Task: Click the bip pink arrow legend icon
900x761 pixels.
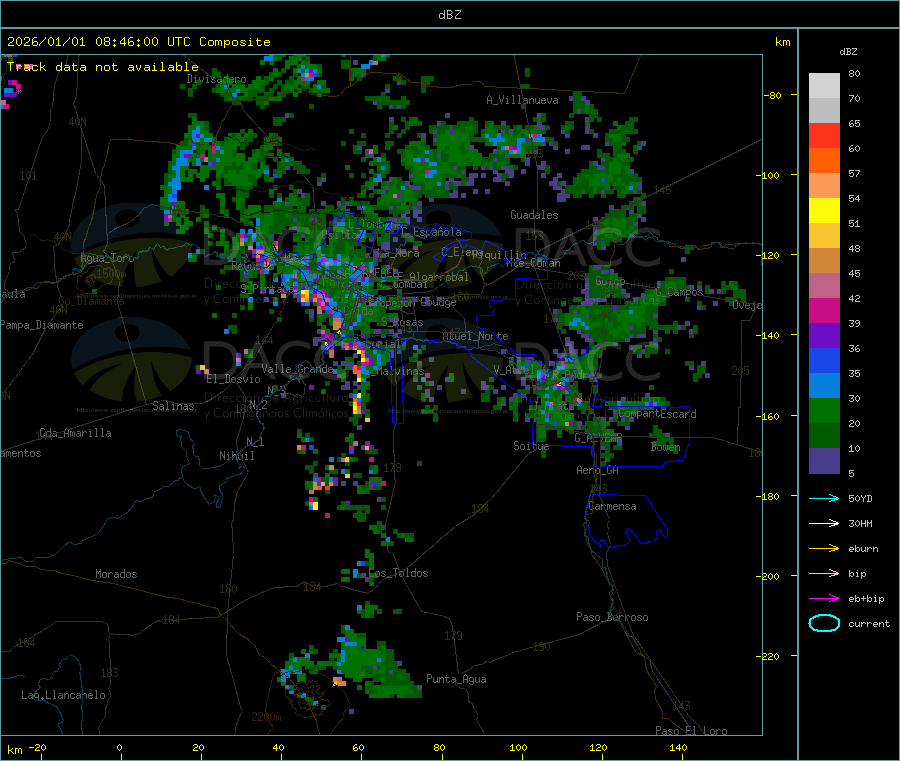Action: pos(824,573)
